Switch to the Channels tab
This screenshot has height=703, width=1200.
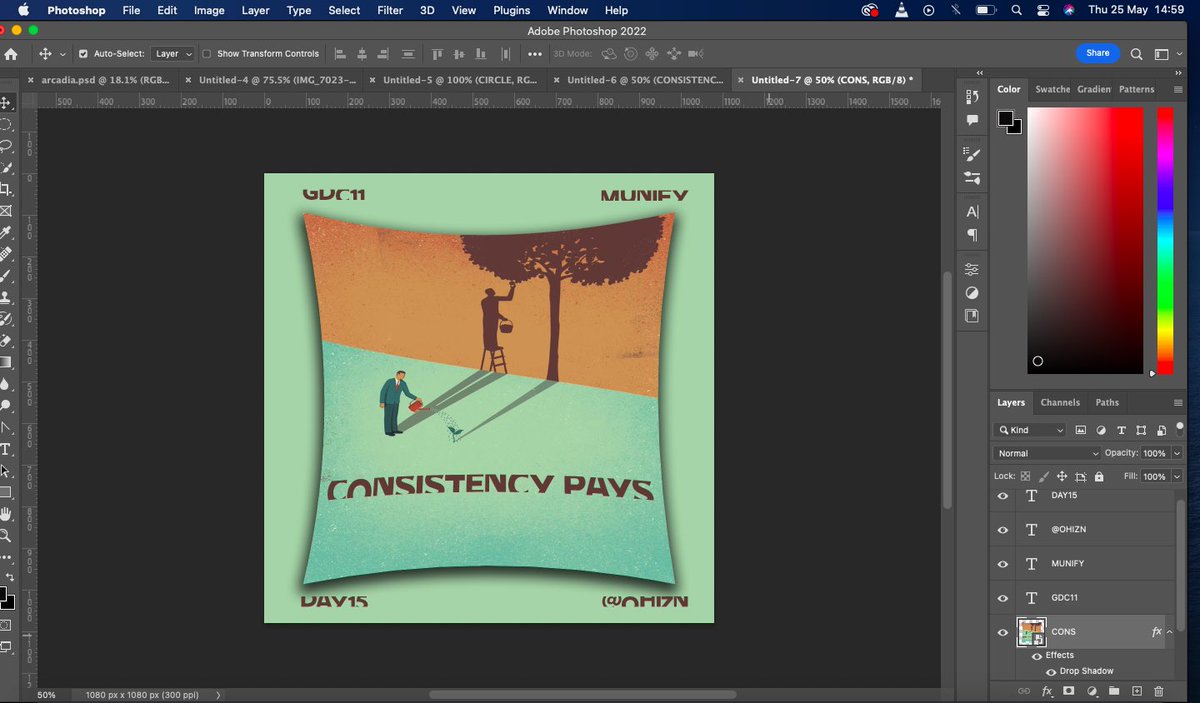pyautogui.click(x=1060, y=403)
